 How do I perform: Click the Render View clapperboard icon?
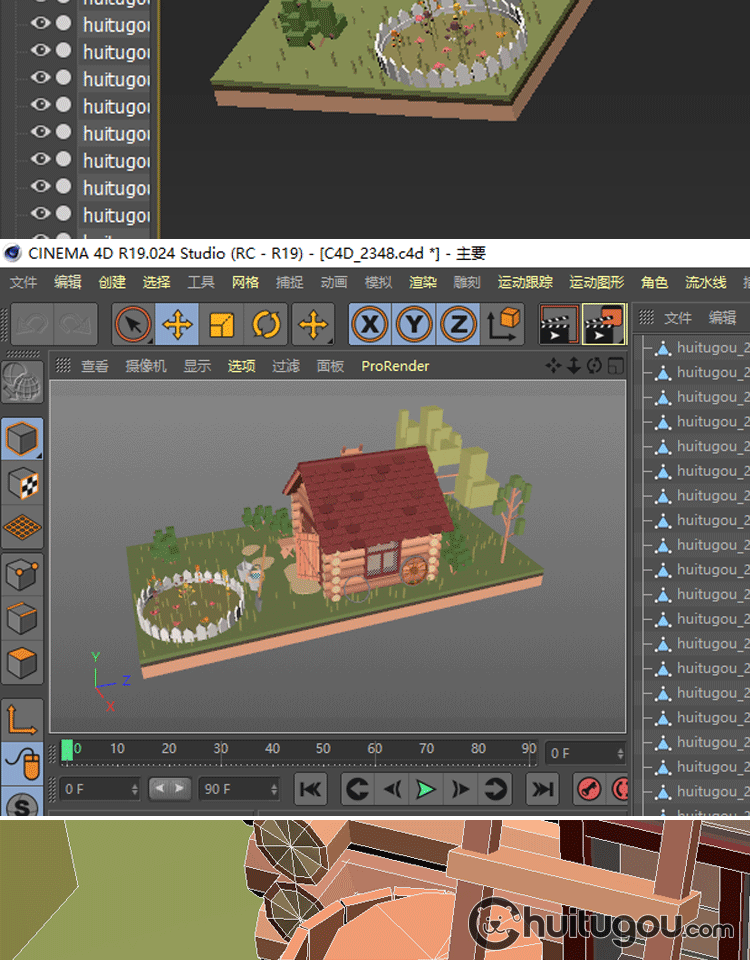[x=558, y=325]
